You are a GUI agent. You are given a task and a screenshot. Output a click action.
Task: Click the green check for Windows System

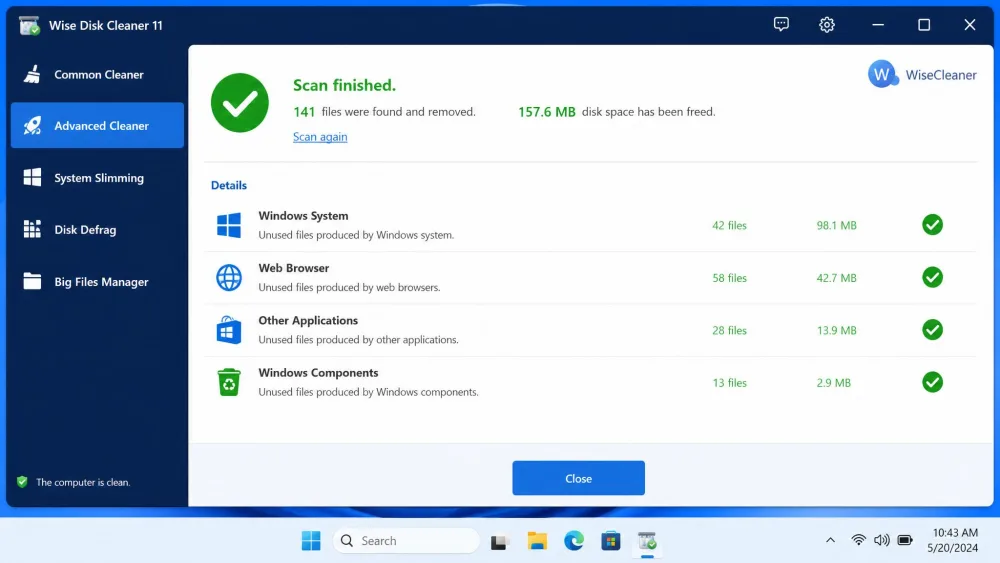(x=932, y=224)
